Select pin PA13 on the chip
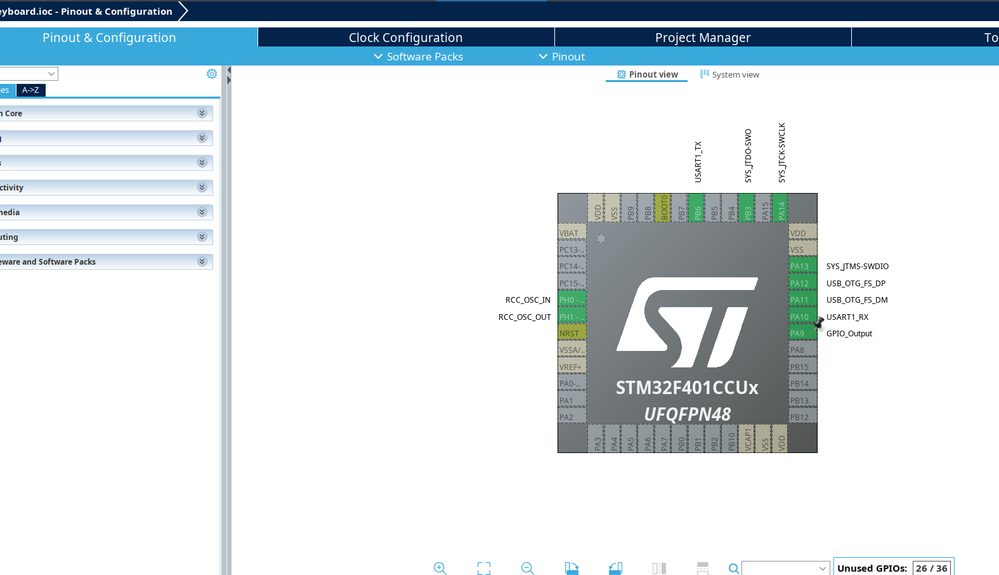The image size is (999, 575). coord(803,266)
